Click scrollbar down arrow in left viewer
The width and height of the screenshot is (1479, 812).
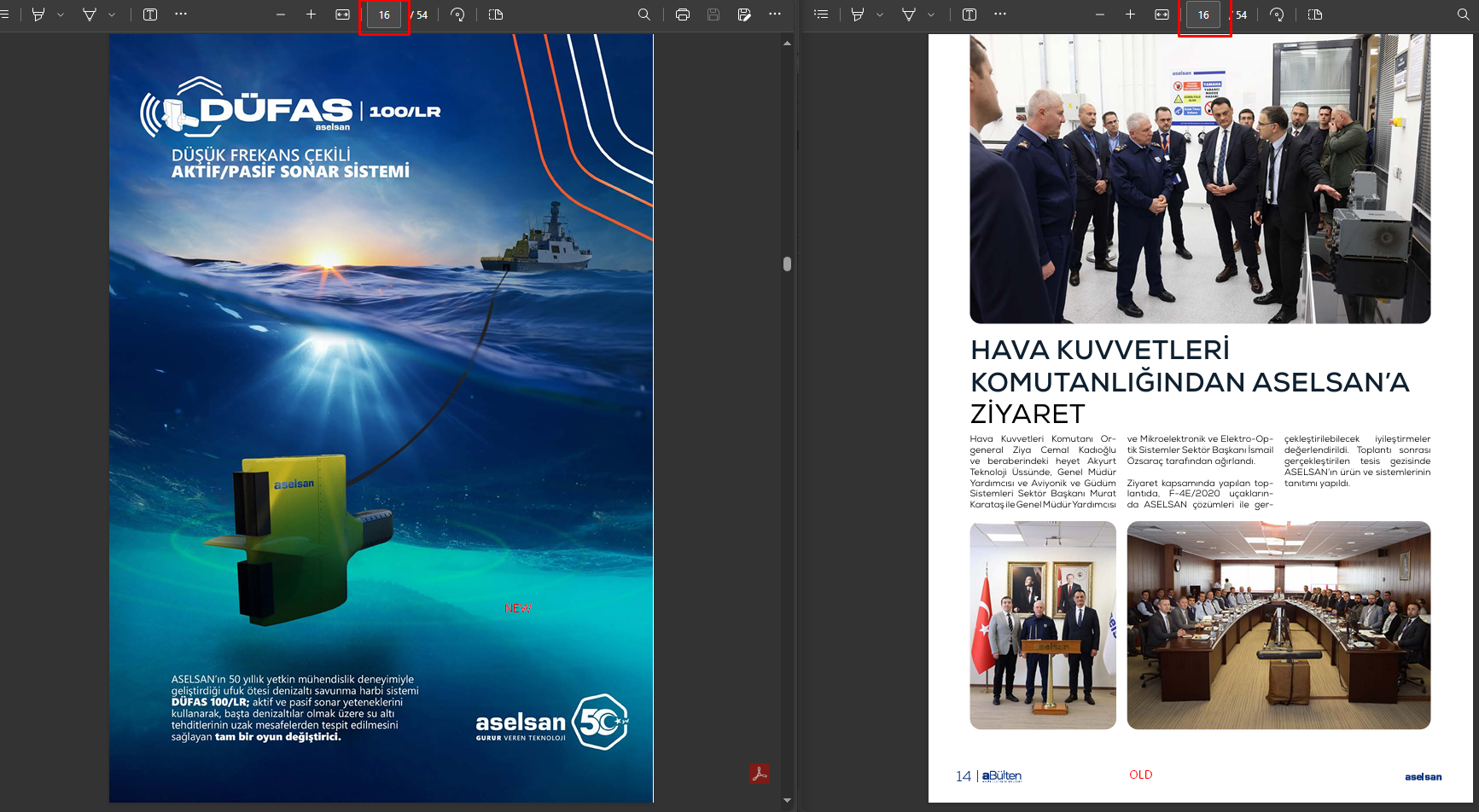(787, 800)
